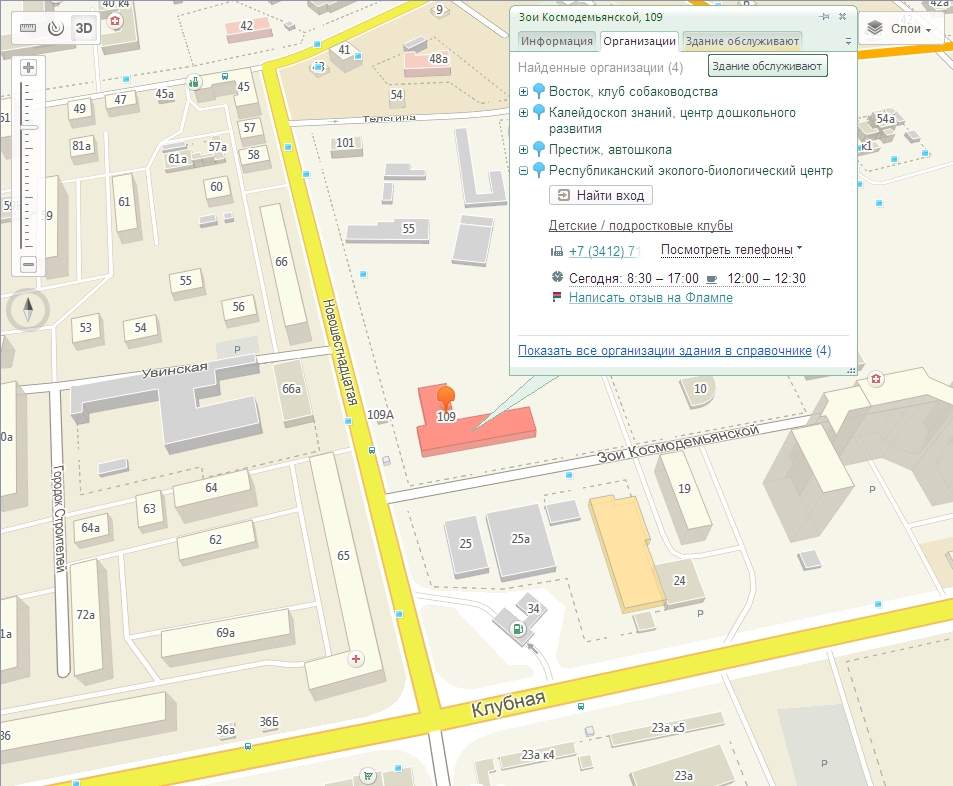Open the Здание обслуживают tab
This screenshot has height=786, width=953.
click(x=741, y=41)
